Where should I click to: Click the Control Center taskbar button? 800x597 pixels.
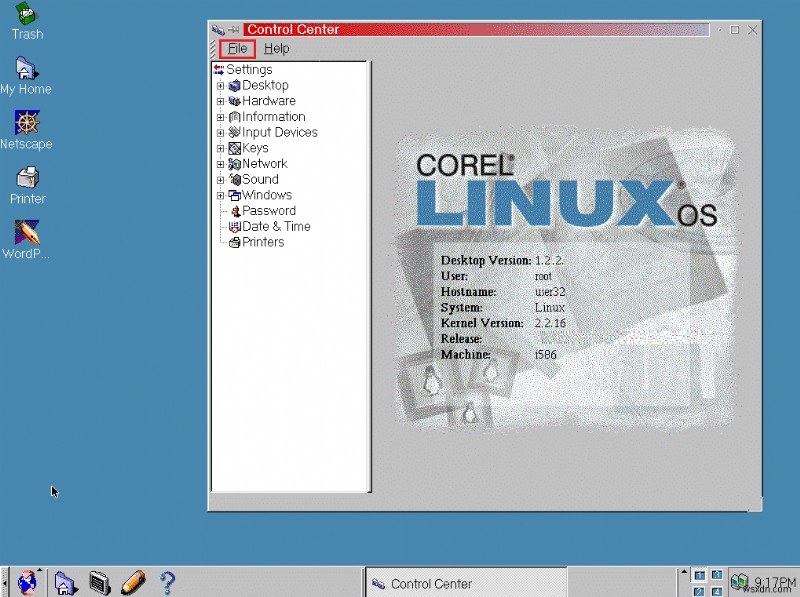[466, 583]
